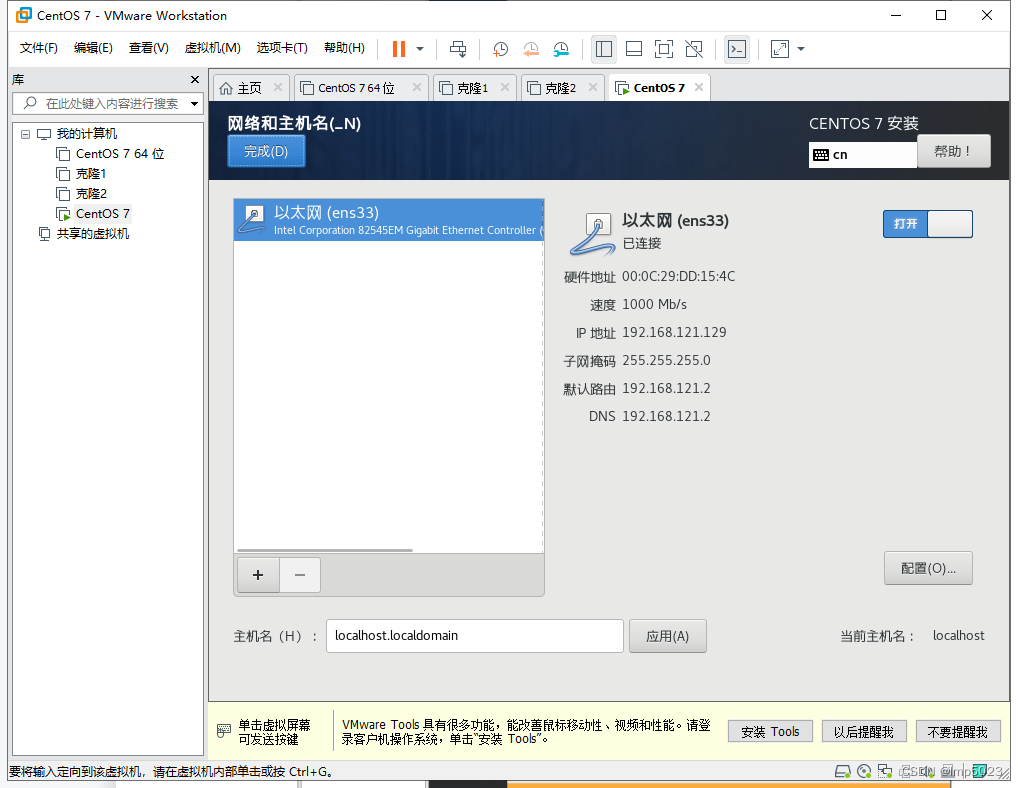Screen dimensions: 1018x788
Task: Open the console view icon
Action: click(737, 49)
